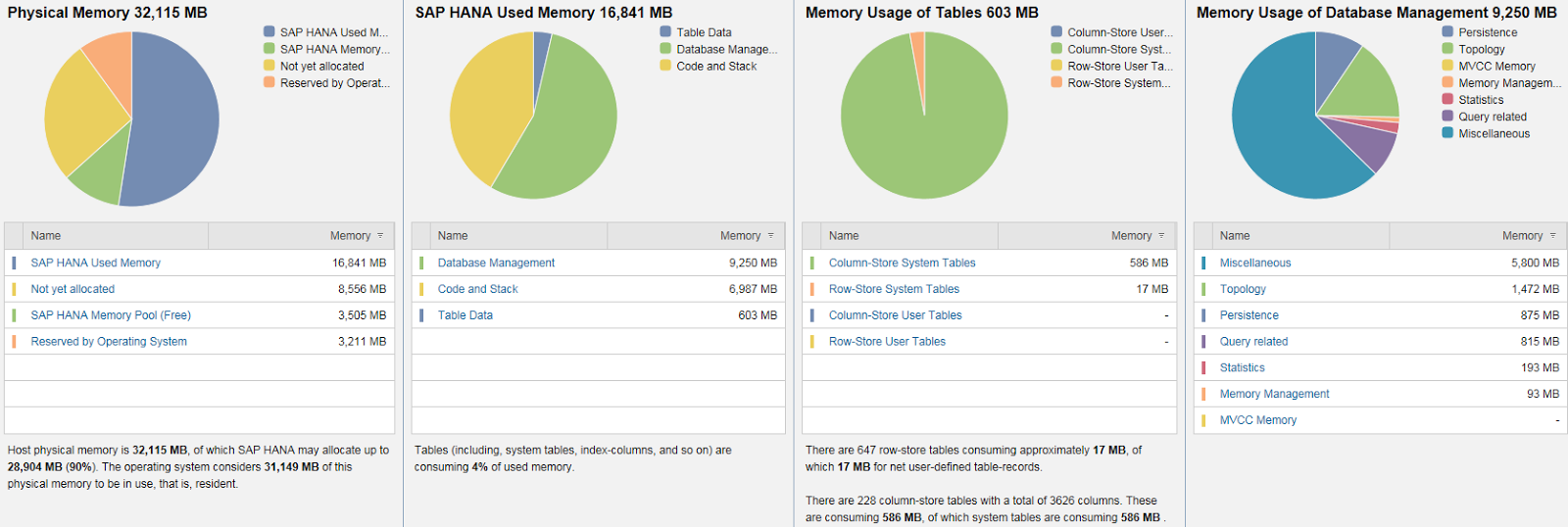This screenshot has width=1568, height=527.
Task: Click the 586 MB cell in the Column-Store System Tables row
Action: click(x=1149, y=263)
